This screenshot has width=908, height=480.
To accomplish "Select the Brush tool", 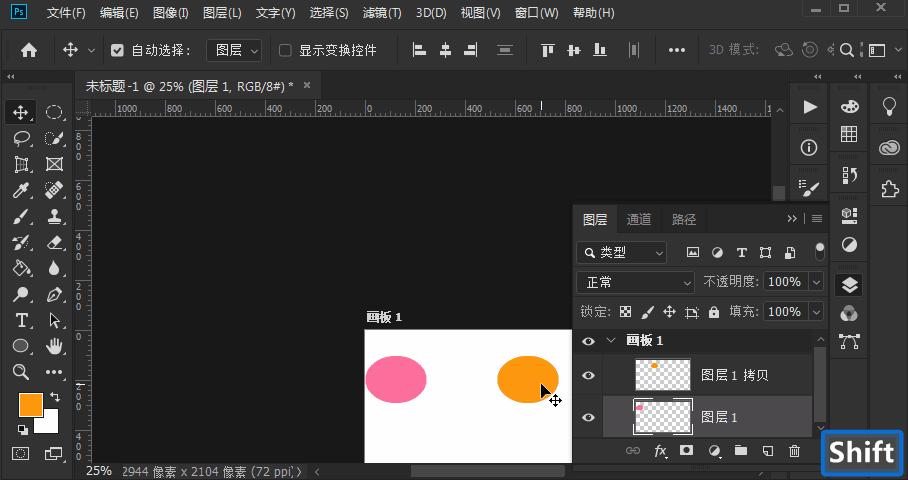I will (x=21, y=217).
